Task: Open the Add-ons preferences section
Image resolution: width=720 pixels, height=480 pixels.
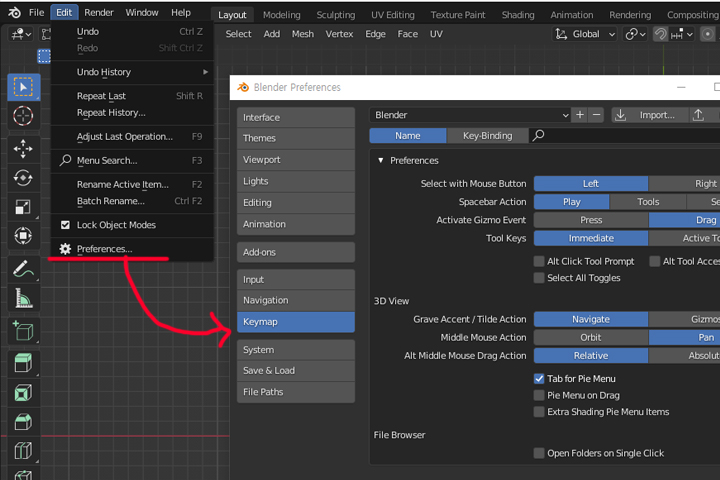Action: 296,252
